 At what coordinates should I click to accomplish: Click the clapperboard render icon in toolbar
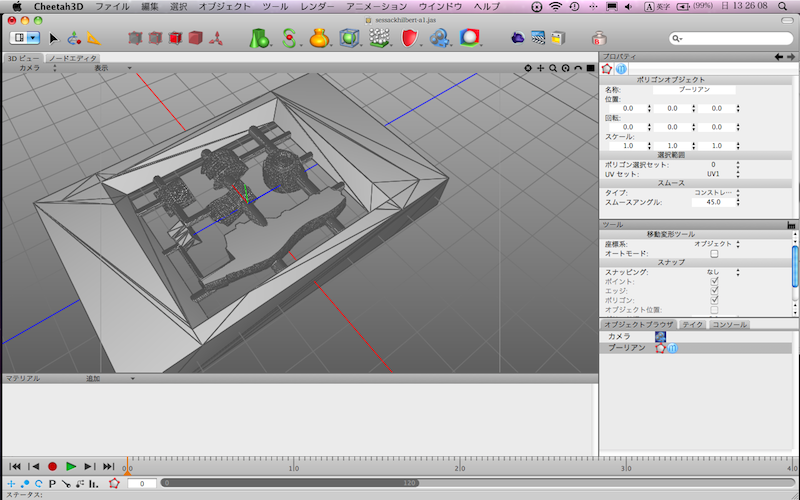point(538,38)
